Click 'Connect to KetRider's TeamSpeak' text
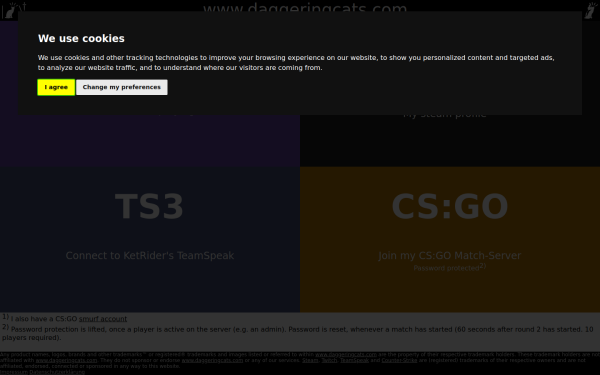This screenshot has height=375, width=600. tap(150, 256)
